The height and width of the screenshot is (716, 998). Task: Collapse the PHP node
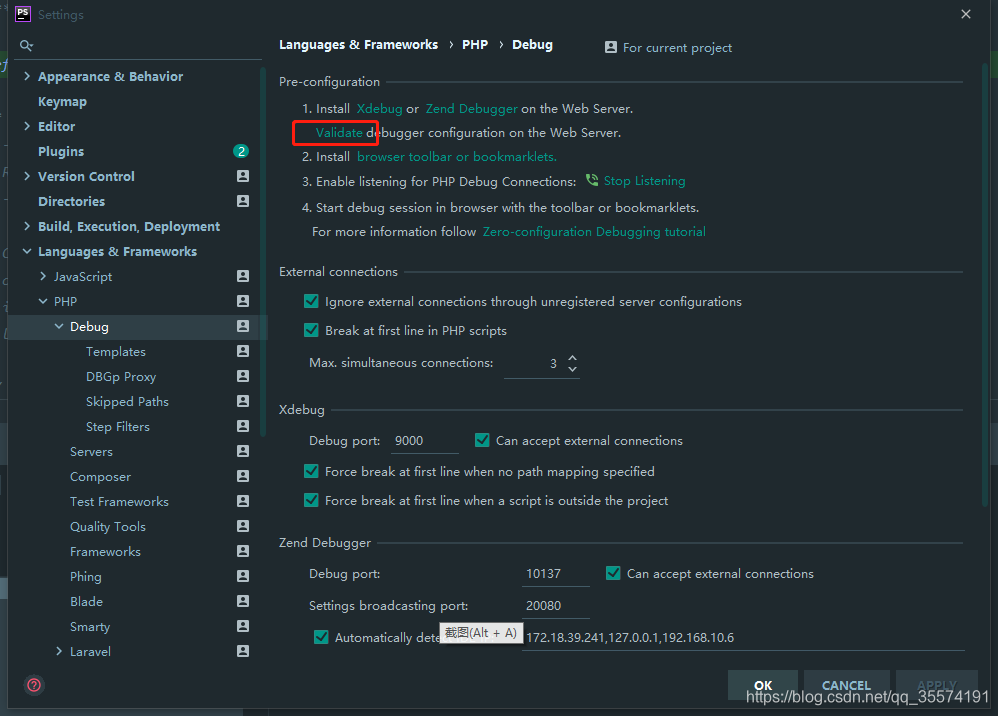pos(43,301)
